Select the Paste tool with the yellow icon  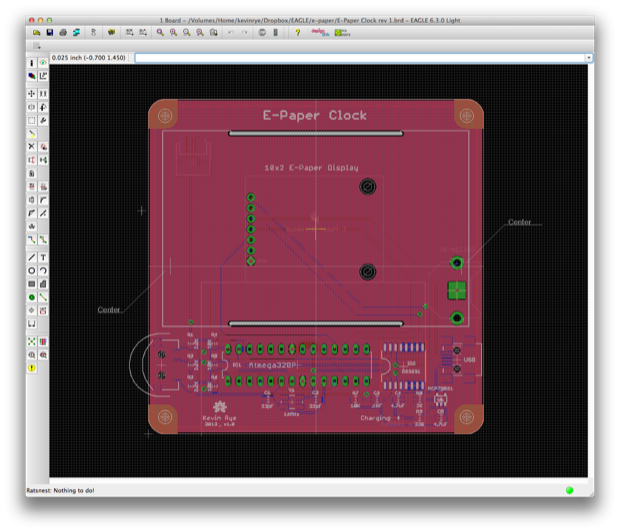coord(32,134)
